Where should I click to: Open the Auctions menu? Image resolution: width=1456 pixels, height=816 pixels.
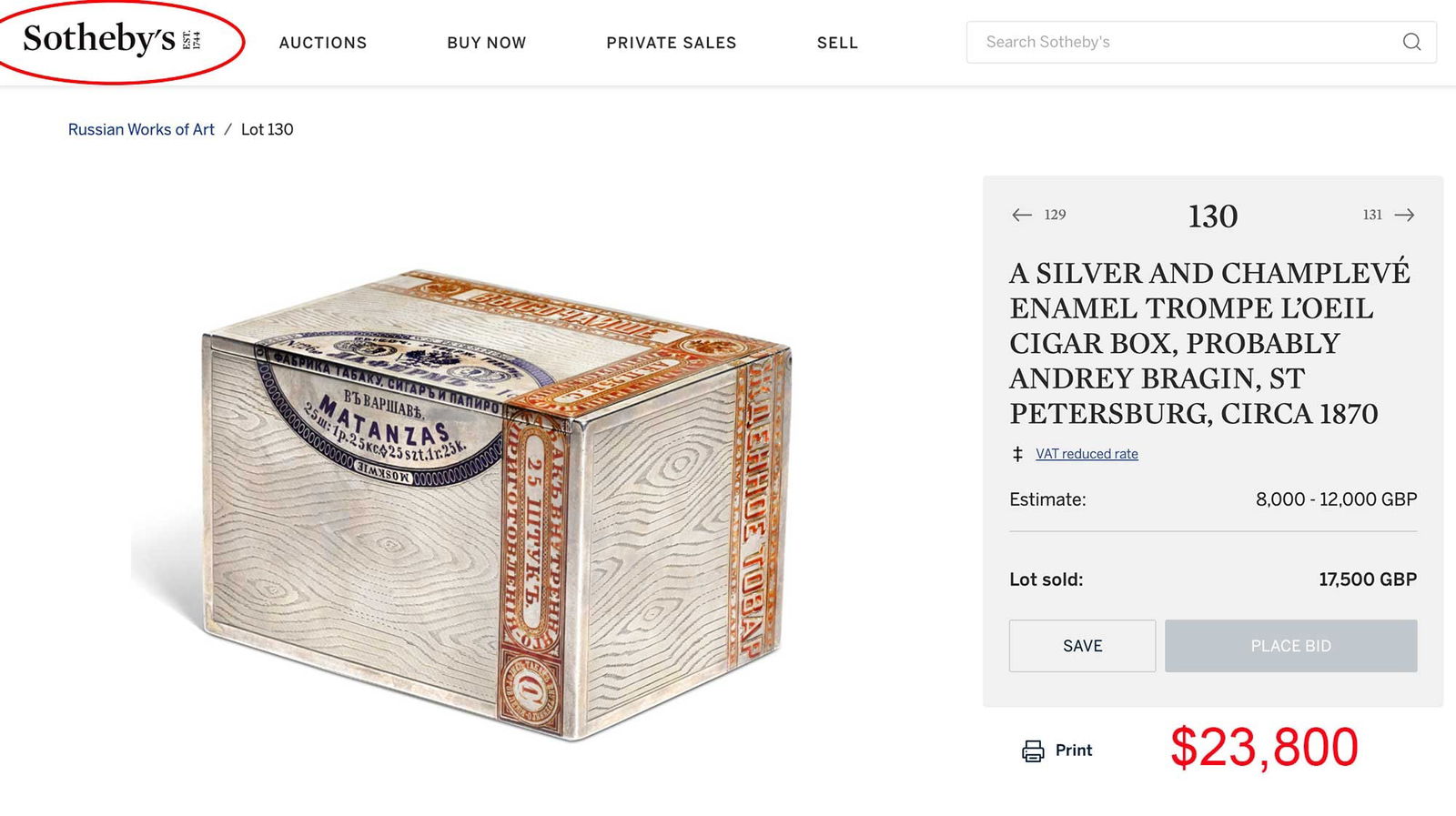(x=323, y=42)
